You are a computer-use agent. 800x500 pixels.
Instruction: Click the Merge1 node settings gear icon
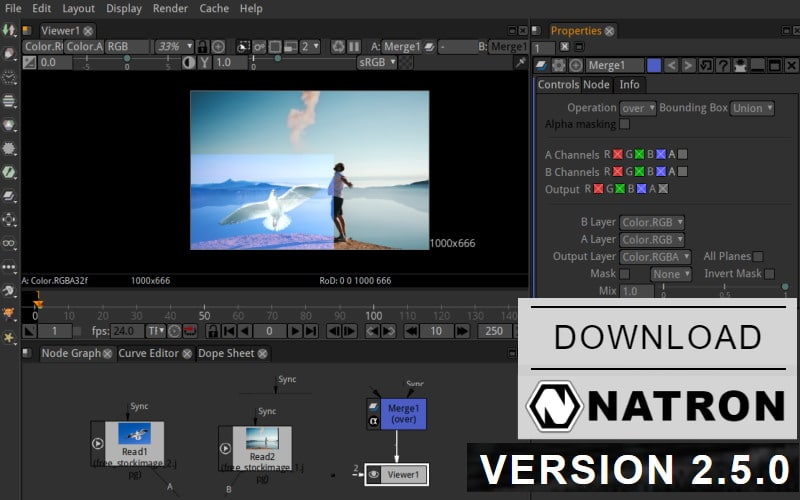(557, 65)
